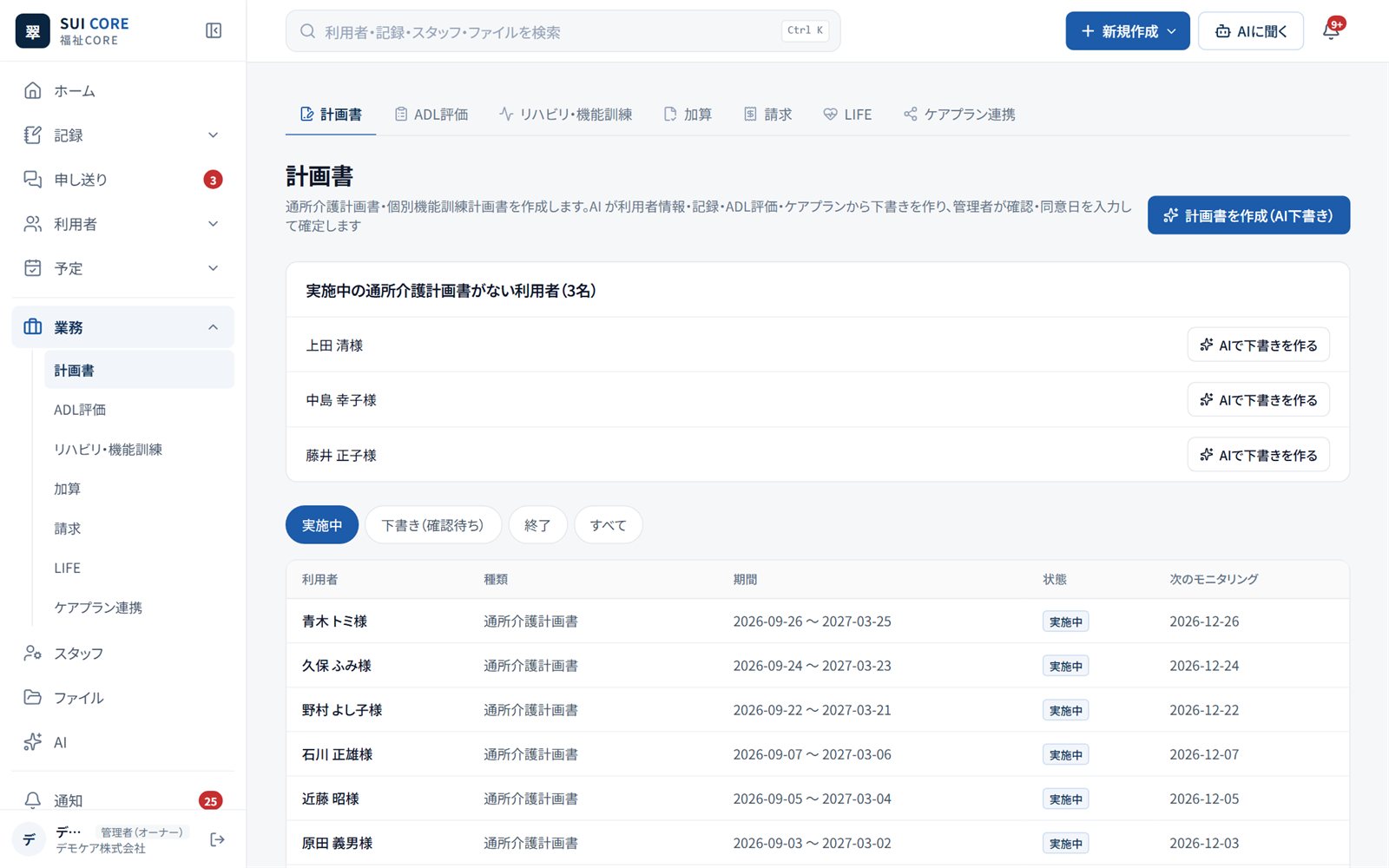The height and width of the screenshot is (868, 1389).
Task: Click AIで下書きを作る for 藤井 正子様
Action: [1258, 454]
